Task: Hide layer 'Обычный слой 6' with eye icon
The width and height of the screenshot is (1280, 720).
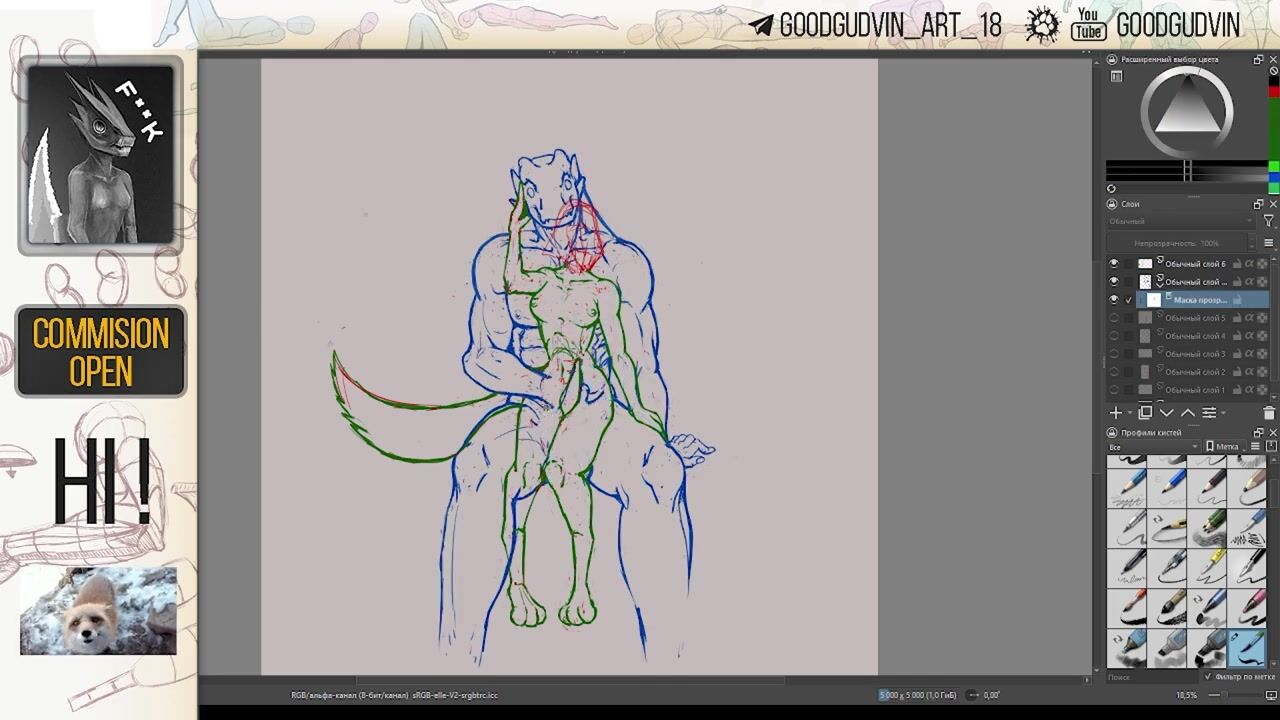Action: pos(1114,264)
